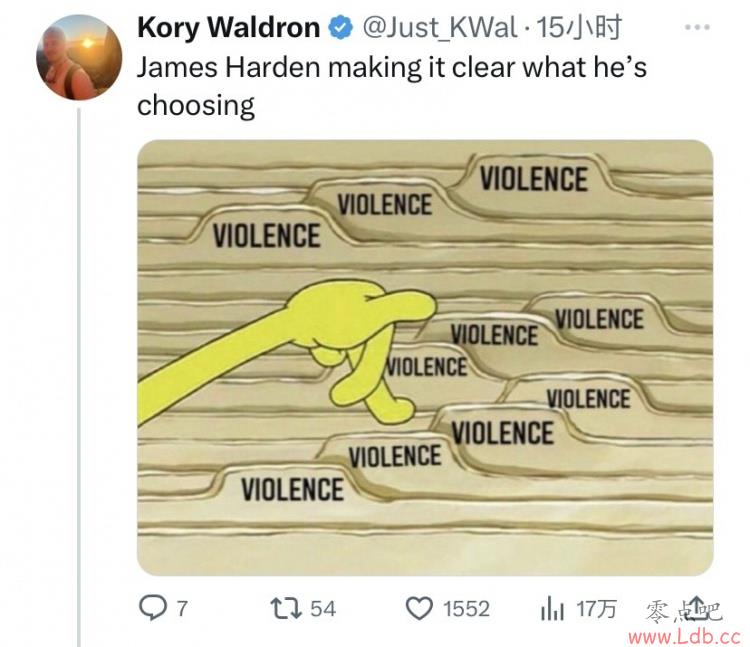Viewport: 750px width, 647px height.
Task: Like the tweet with heart icon
Action: 419,609
